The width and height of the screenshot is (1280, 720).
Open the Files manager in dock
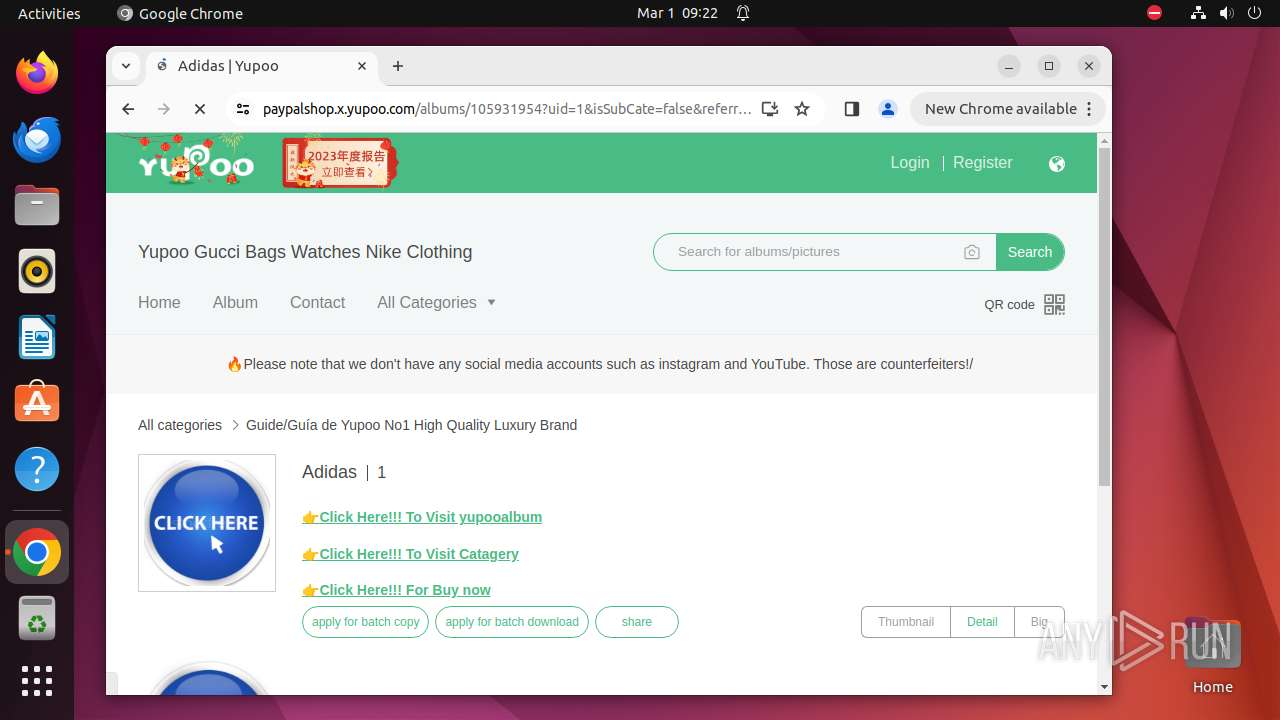click(x=37, y=205)
